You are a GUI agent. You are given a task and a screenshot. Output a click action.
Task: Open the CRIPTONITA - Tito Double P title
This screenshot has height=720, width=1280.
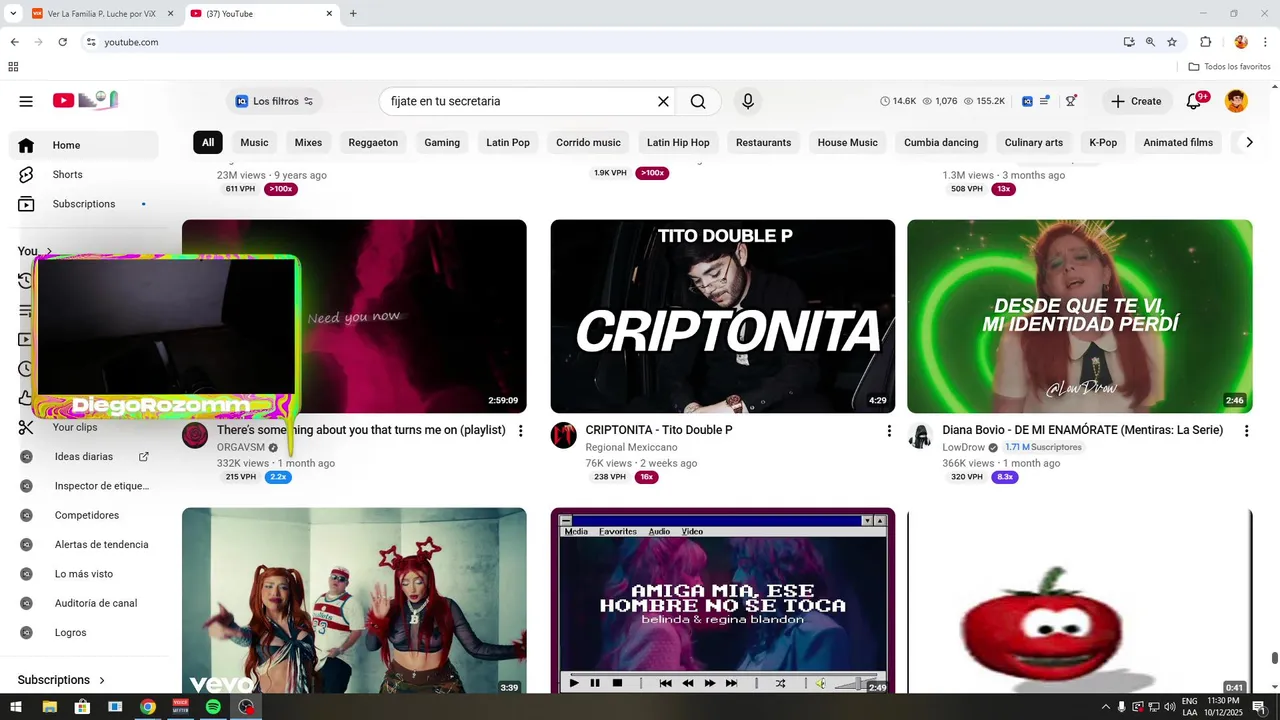coord(659,430)
